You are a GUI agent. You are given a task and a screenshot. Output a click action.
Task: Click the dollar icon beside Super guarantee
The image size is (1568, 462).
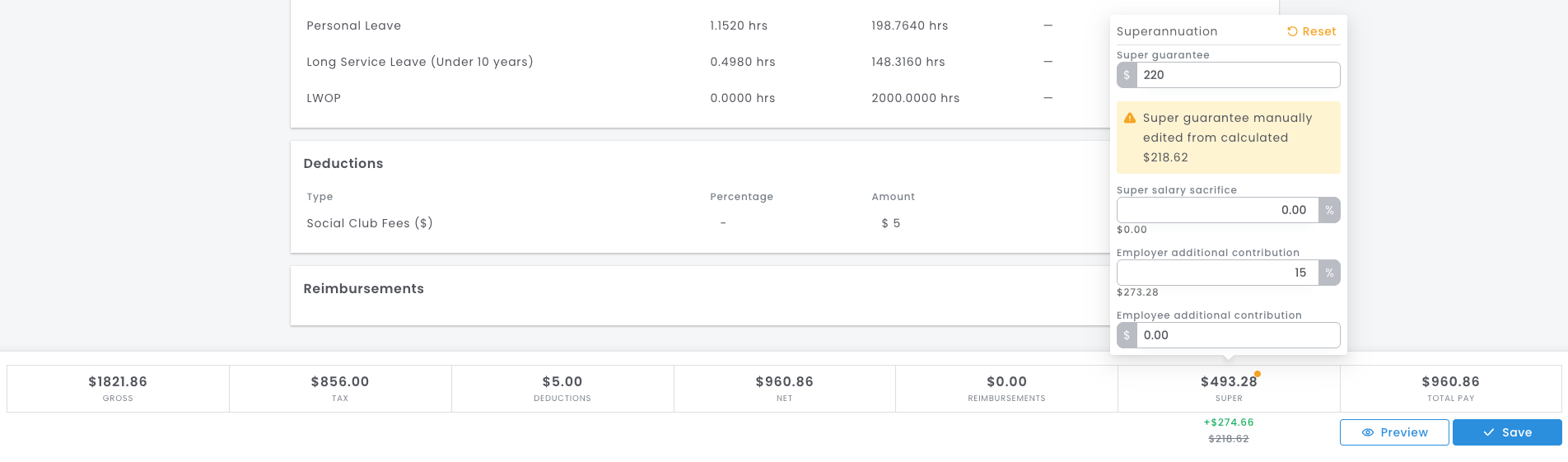1127,75
